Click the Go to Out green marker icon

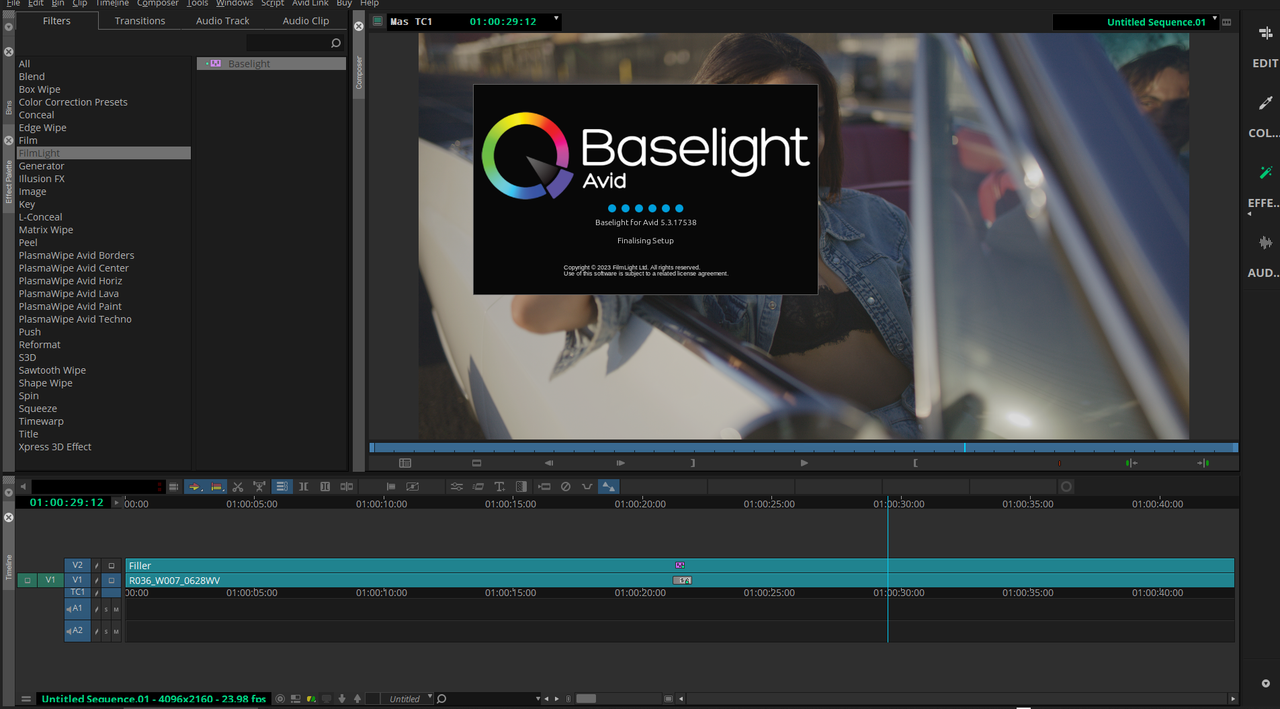1204,463
